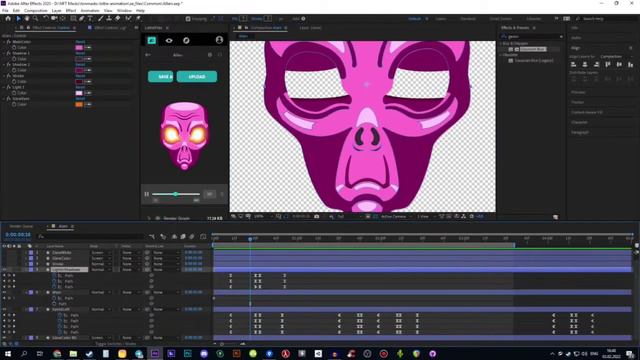Select the Pen tool
This screenshot has height=360, width=640.
82,18
